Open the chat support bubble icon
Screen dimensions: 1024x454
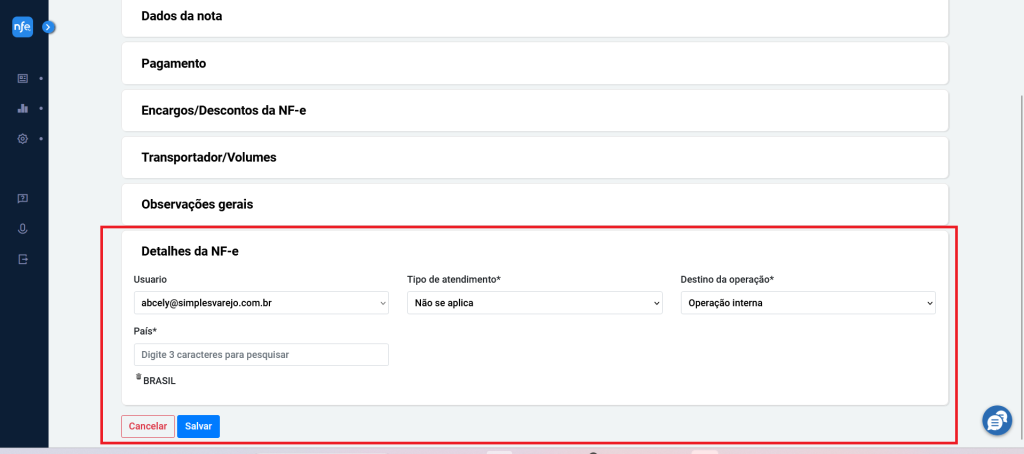click(997, 421)
